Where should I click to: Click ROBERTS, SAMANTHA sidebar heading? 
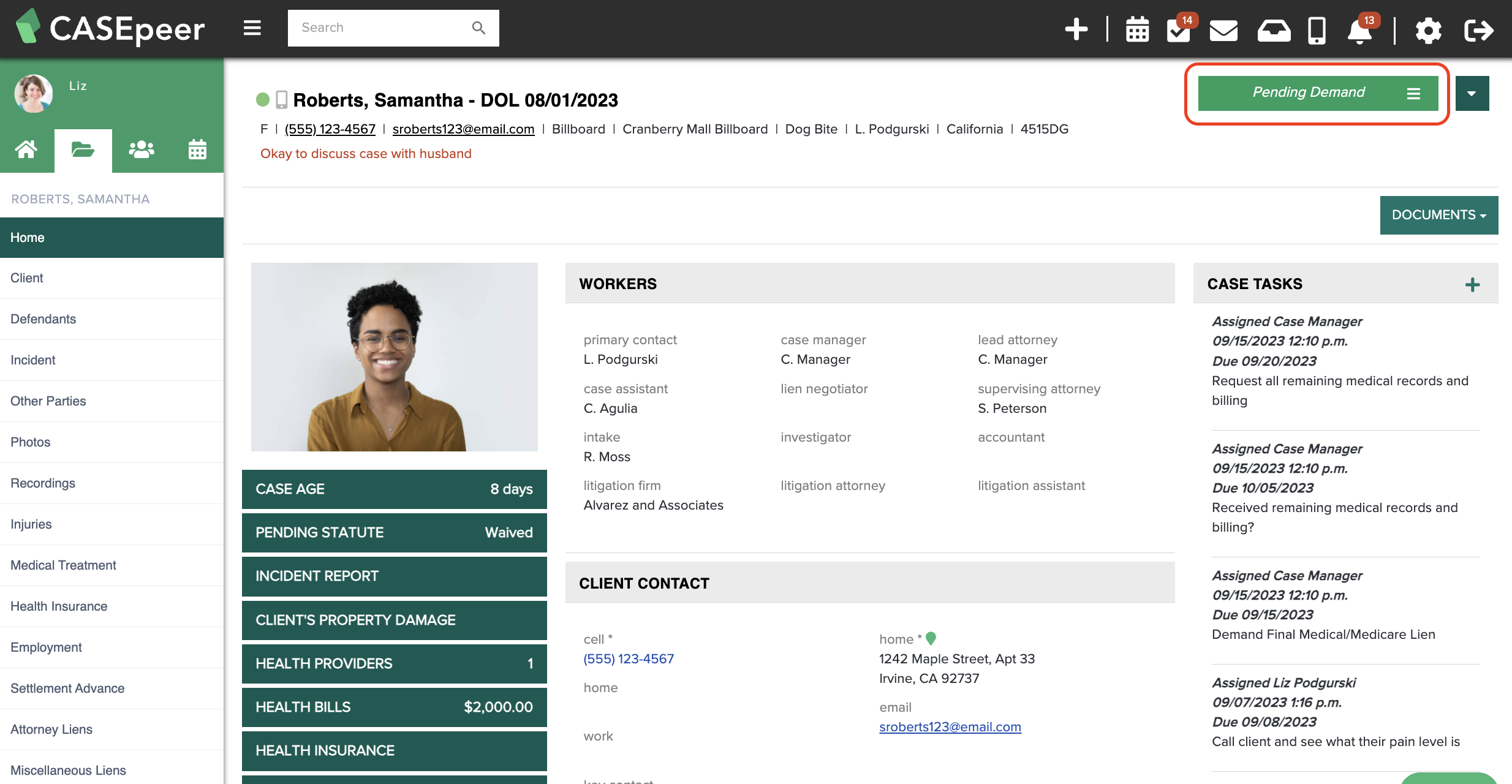point(80,199)
